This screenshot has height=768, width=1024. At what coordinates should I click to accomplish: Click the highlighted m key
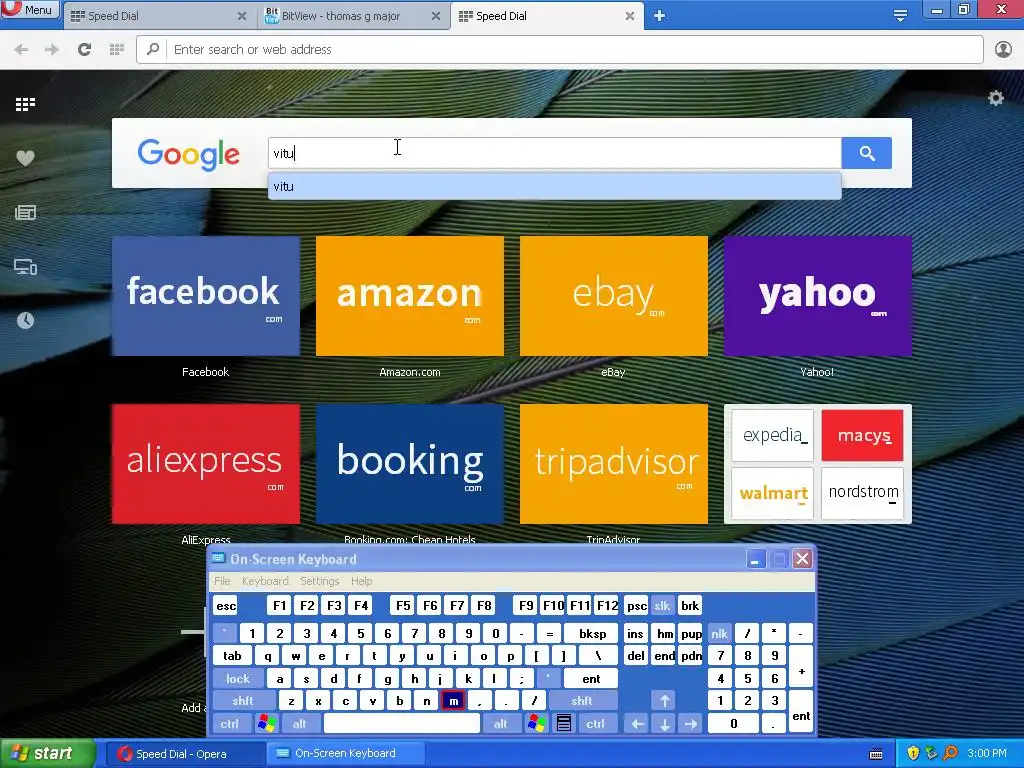click(453, 701)
